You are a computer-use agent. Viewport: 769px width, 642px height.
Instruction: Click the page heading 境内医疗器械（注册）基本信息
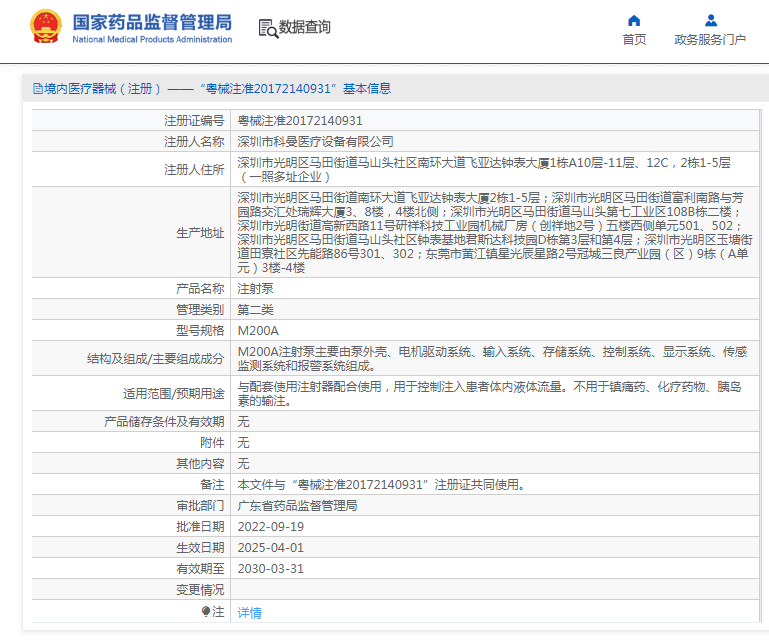coord(218,89)
